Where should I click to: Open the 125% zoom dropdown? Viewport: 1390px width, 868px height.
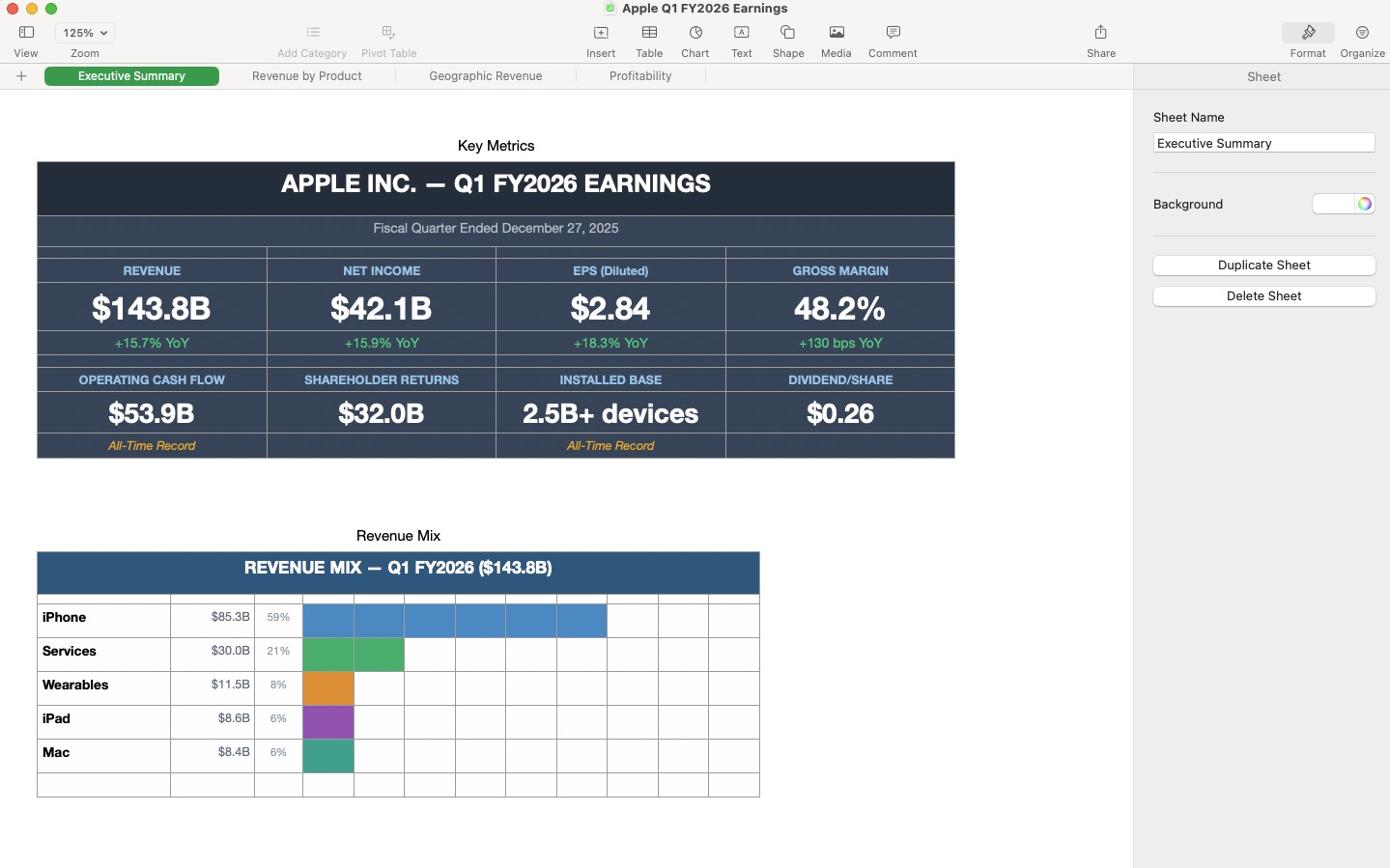(x=84, y=33)
